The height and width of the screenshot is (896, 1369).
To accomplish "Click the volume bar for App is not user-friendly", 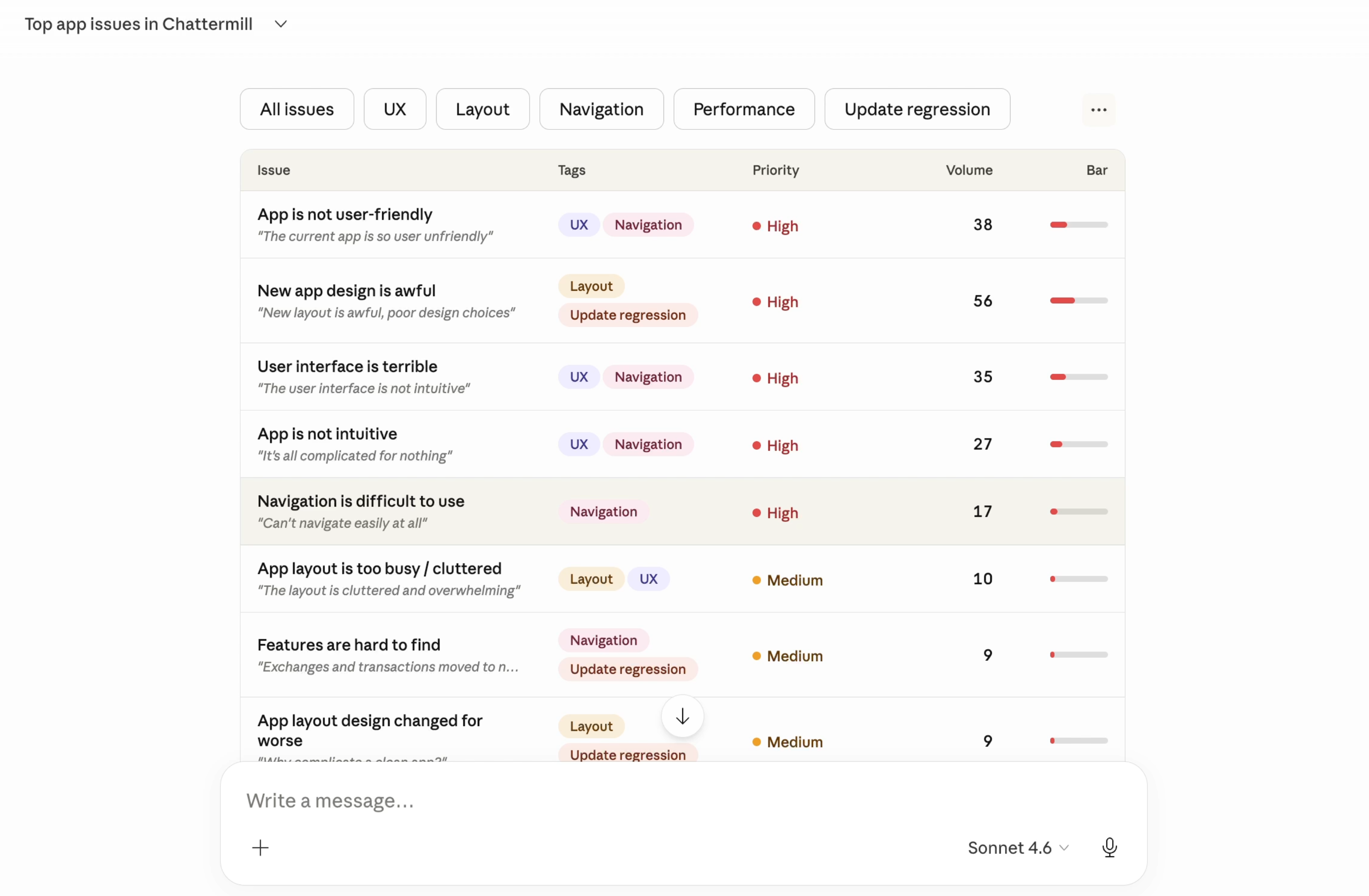I will (1079, 225).
